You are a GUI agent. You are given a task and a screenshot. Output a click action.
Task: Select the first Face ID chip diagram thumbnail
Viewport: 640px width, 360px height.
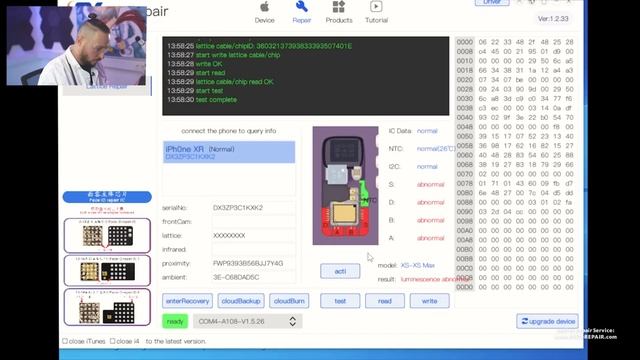[x=107, y=236]
